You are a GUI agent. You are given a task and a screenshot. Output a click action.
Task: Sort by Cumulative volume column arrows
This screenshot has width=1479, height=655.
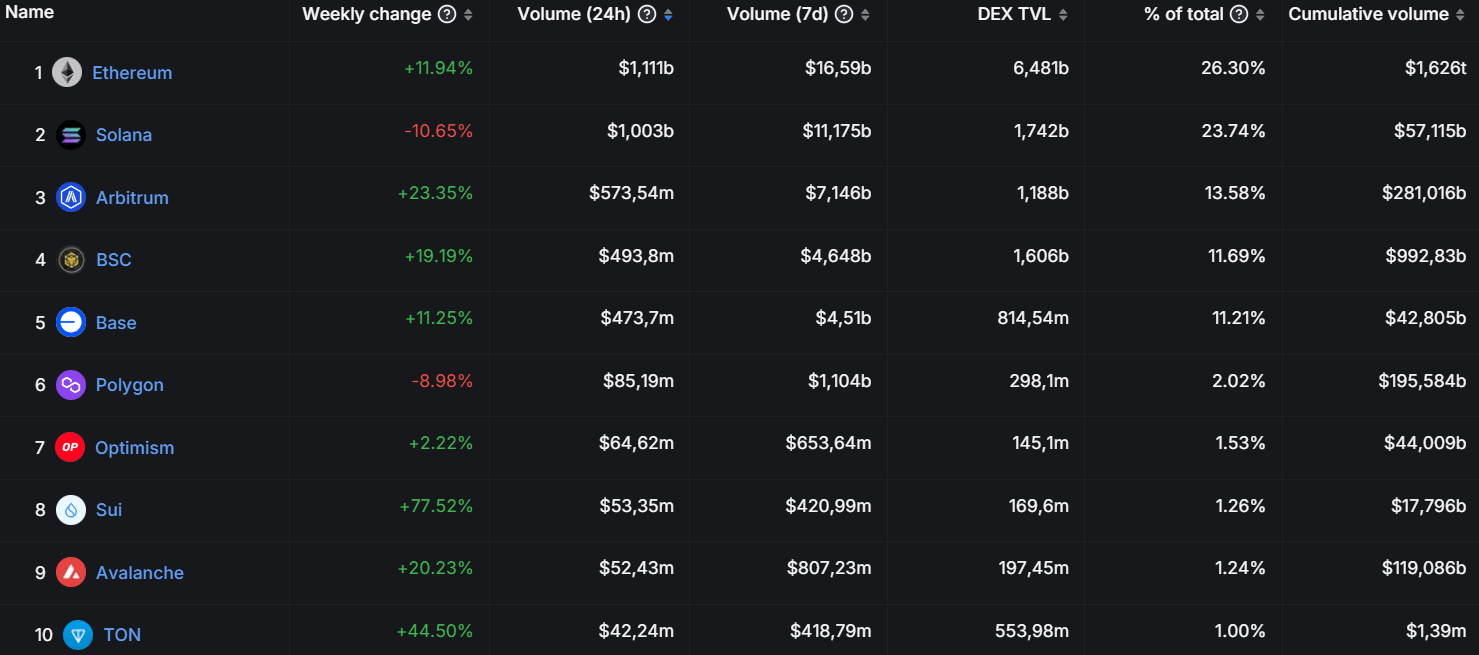[1463, 14]
